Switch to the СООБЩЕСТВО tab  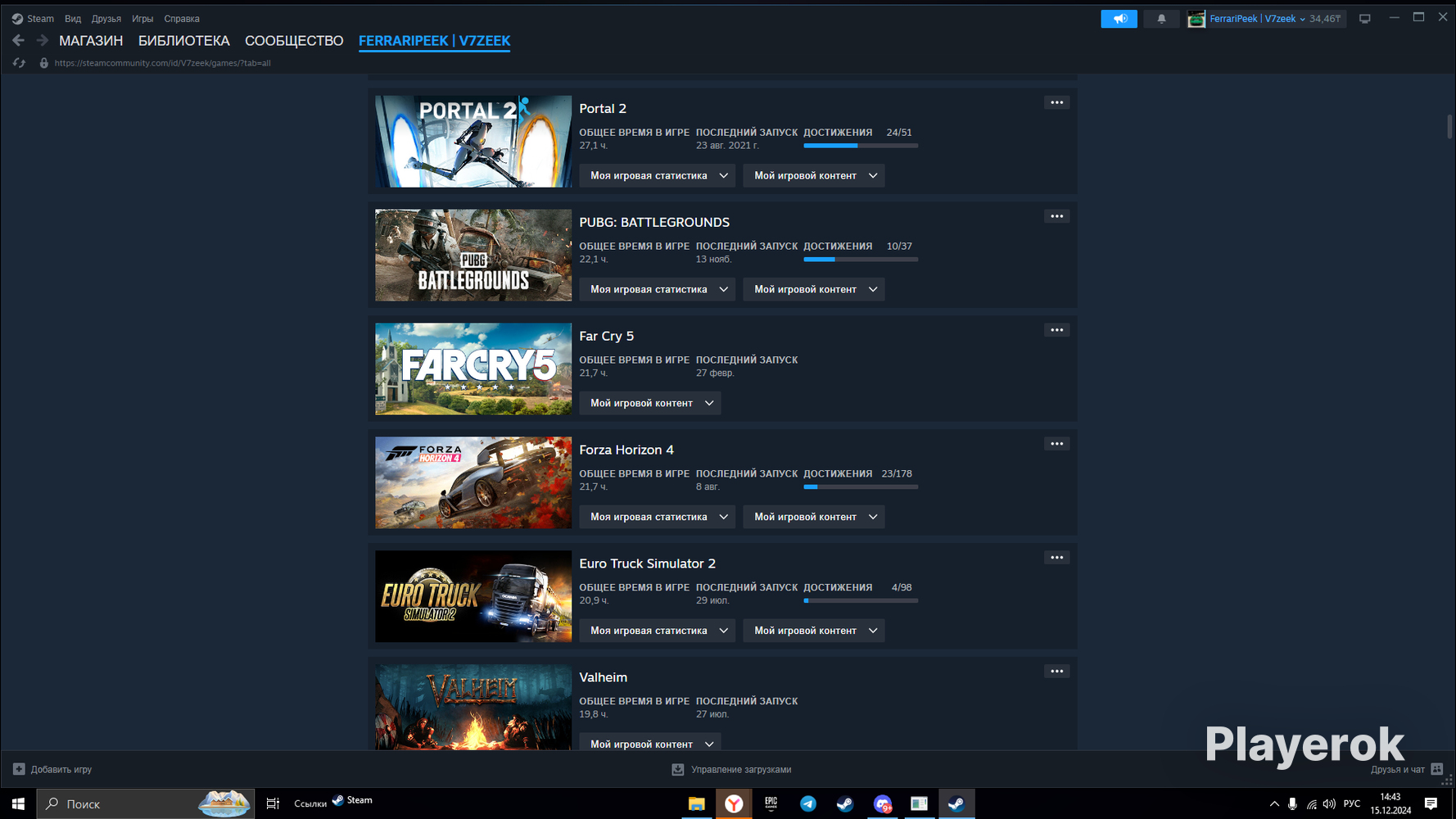click(294, 41)
